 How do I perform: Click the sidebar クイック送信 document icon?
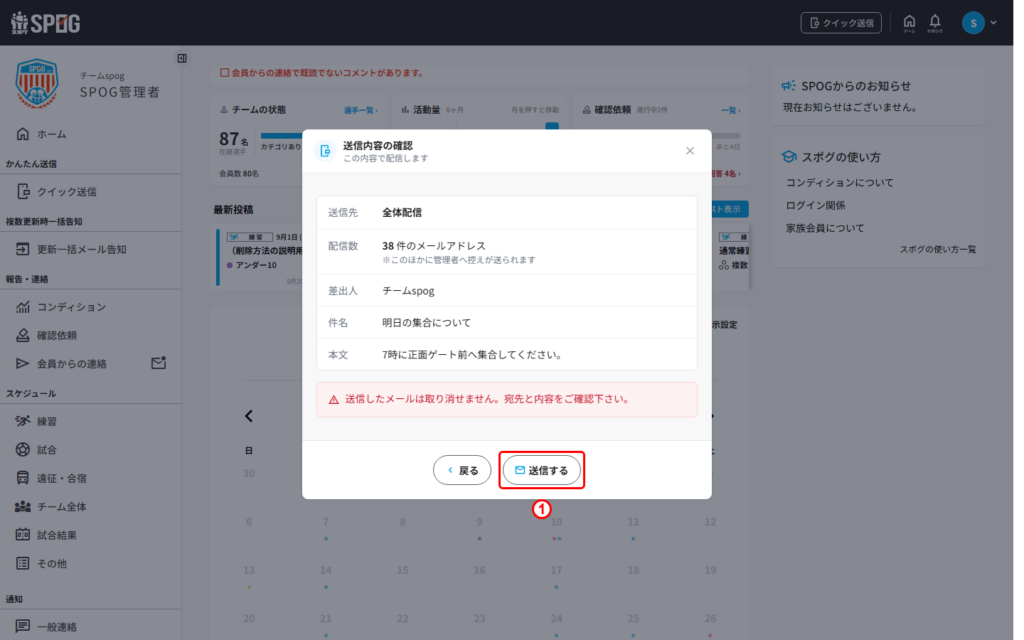[24, 191]
